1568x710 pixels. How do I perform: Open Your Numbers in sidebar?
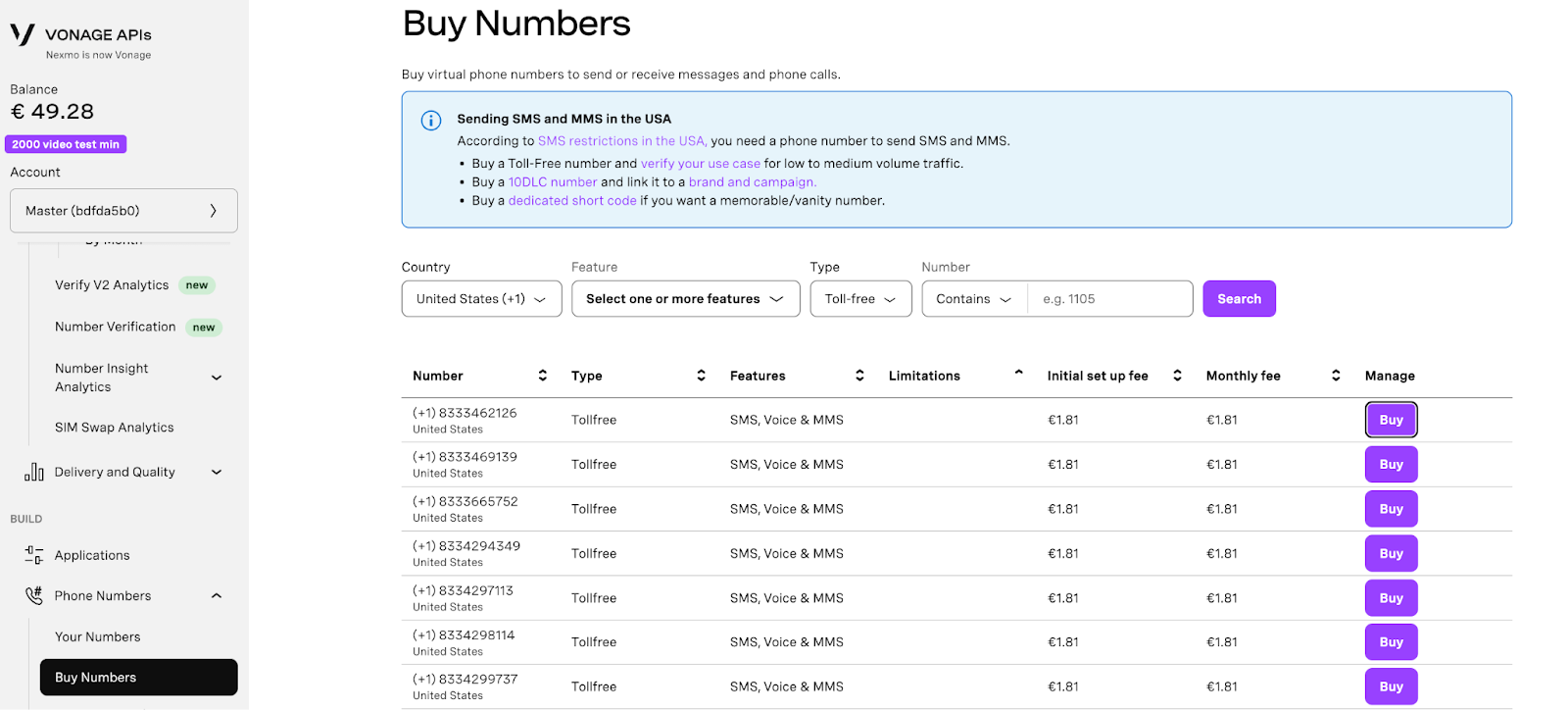[x=98, y=636]
